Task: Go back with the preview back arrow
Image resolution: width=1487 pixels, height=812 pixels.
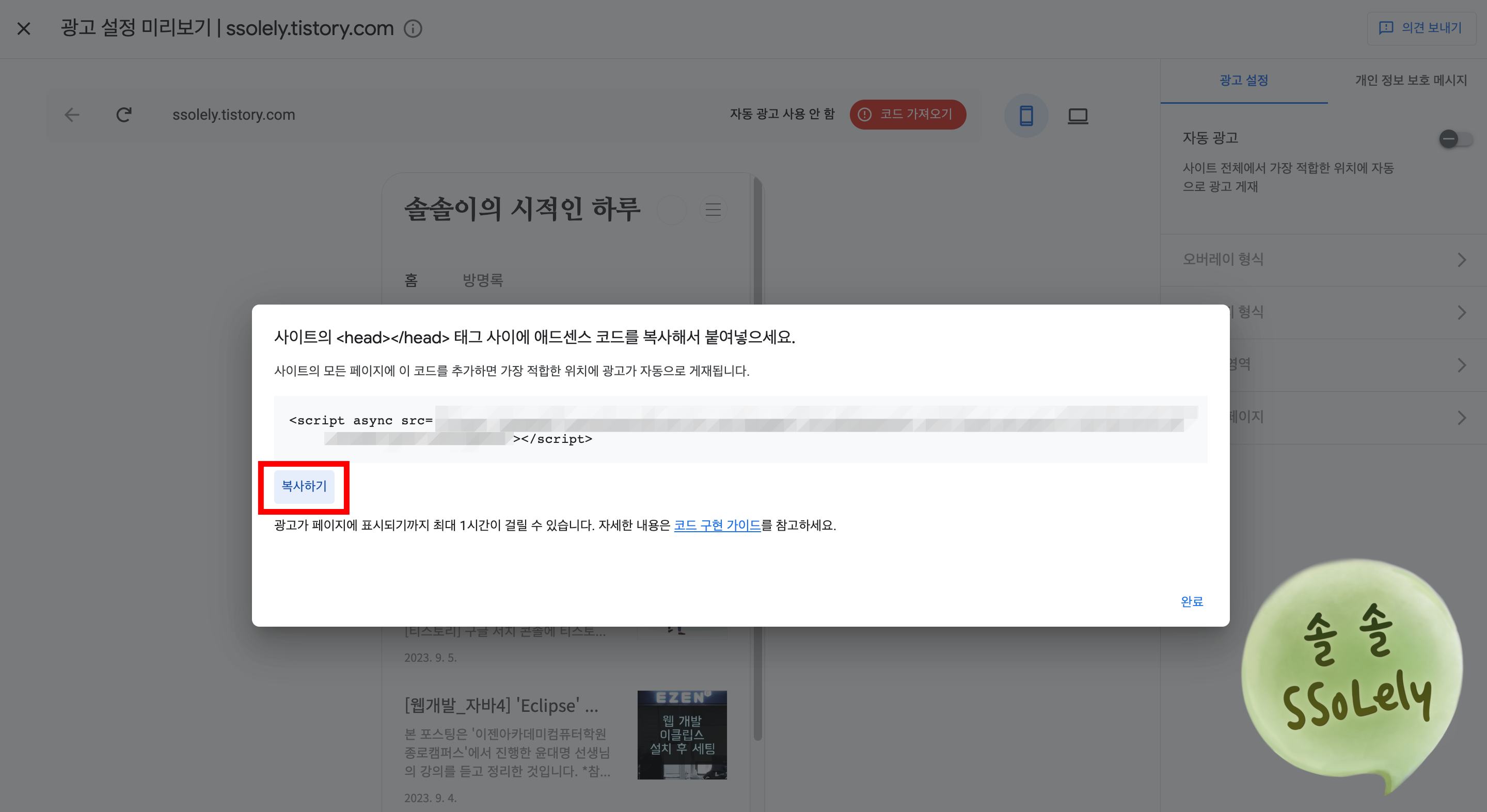Action: click(72, 115)
